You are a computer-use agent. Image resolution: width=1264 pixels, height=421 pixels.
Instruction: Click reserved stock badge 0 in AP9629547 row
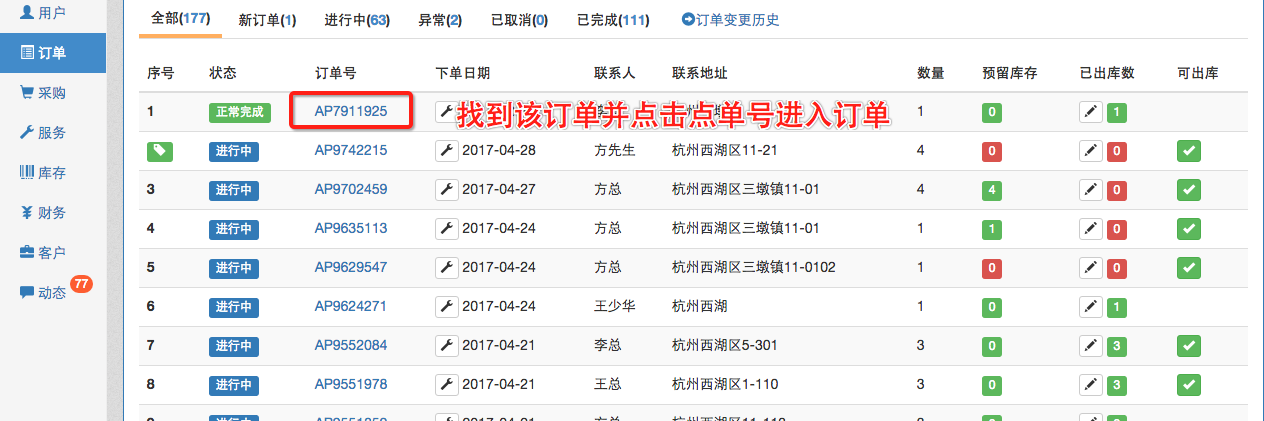point(992,268)
